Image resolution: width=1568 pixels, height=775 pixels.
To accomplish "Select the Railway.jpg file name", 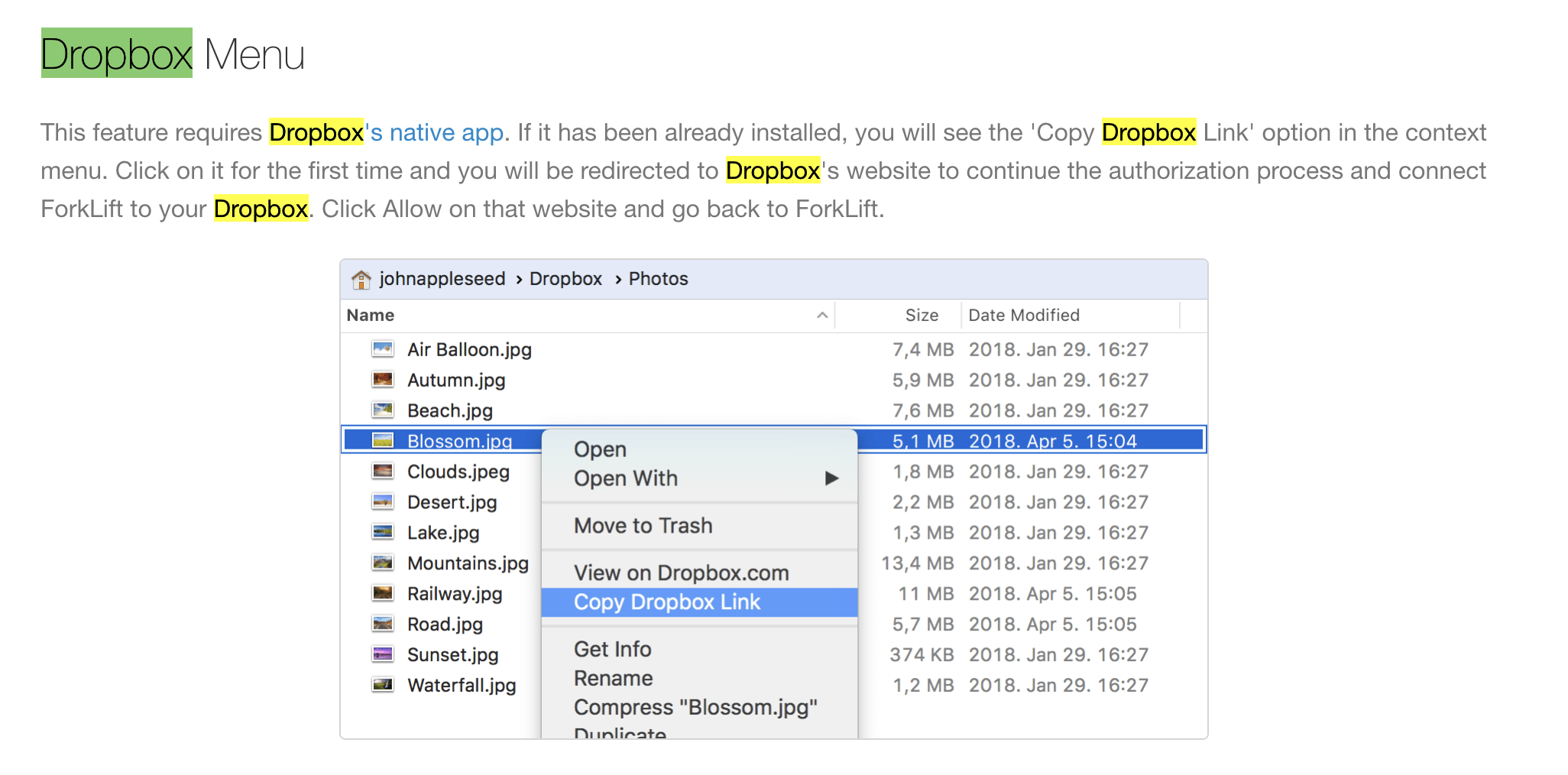I will point(455,595).
